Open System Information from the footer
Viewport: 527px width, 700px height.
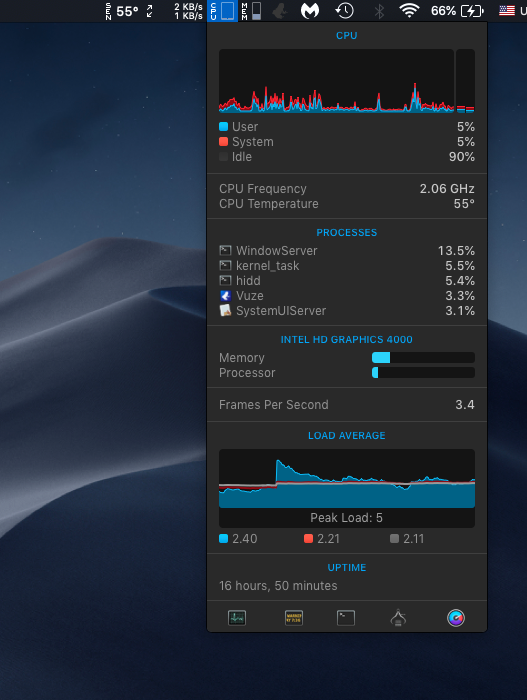coord(398,618)
